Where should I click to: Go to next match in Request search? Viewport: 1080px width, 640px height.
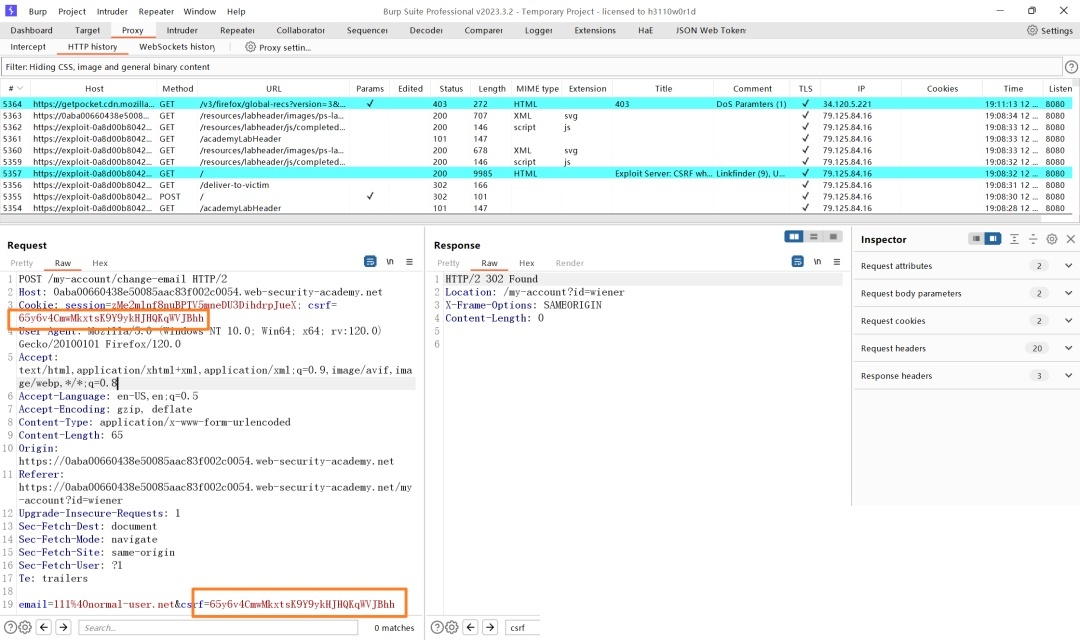[63, 627]
